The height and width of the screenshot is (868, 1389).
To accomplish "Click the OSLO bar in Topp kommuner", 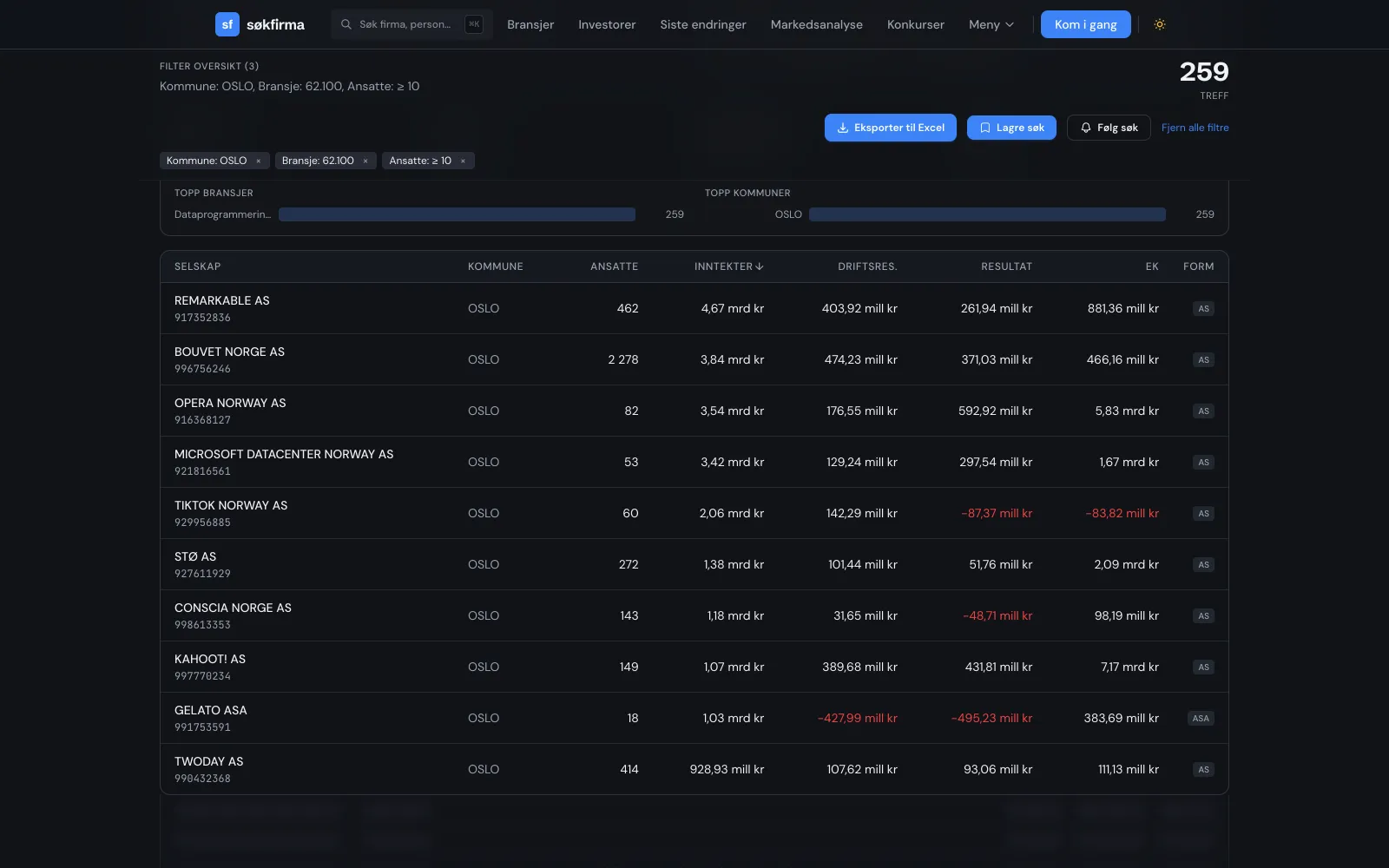I will tap(987, 214).
